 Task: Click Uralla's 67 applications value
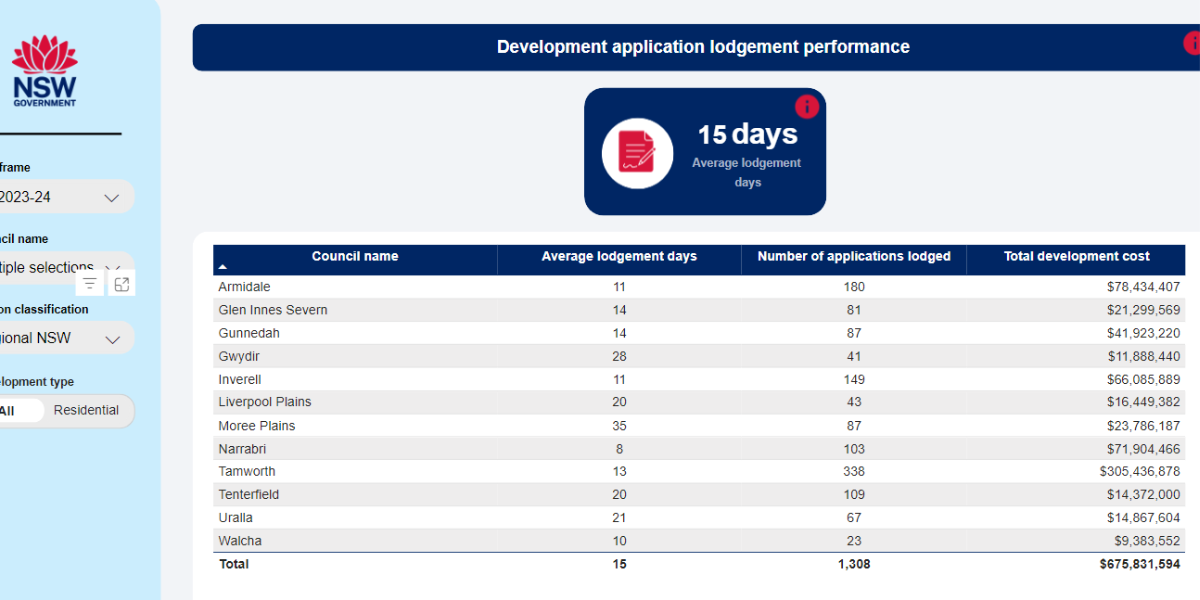click(854, 518)
